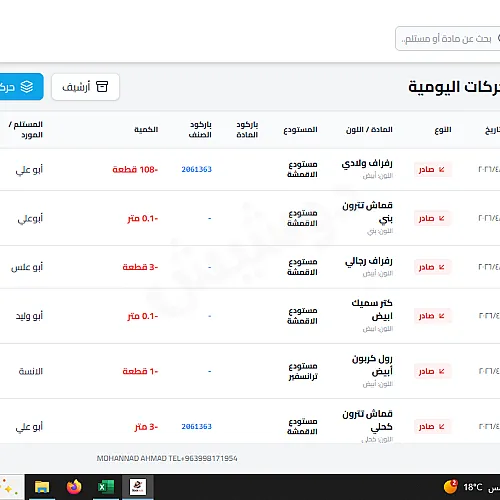This screenshot has width=500, height=500.
Task: Click recipient أبو وليد cell
Action: click(x=29, y=316)
